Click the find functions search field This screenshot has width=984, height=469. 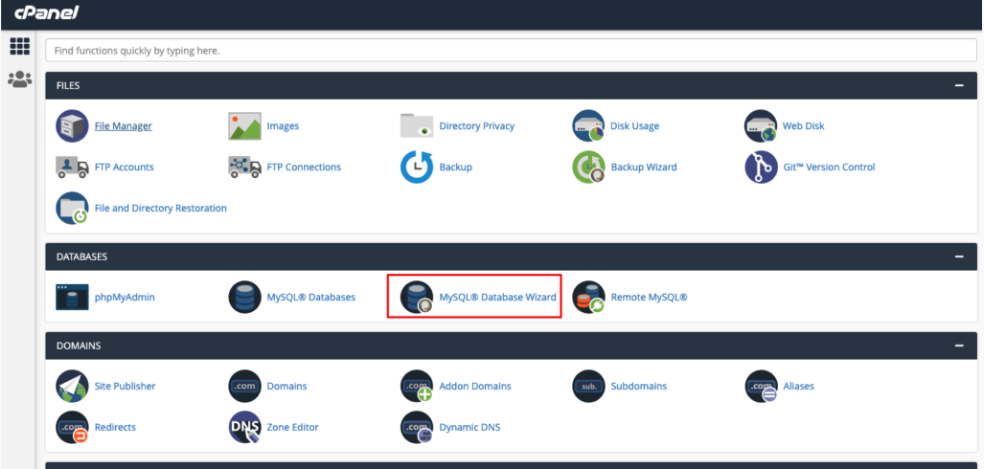pos(510,50)
